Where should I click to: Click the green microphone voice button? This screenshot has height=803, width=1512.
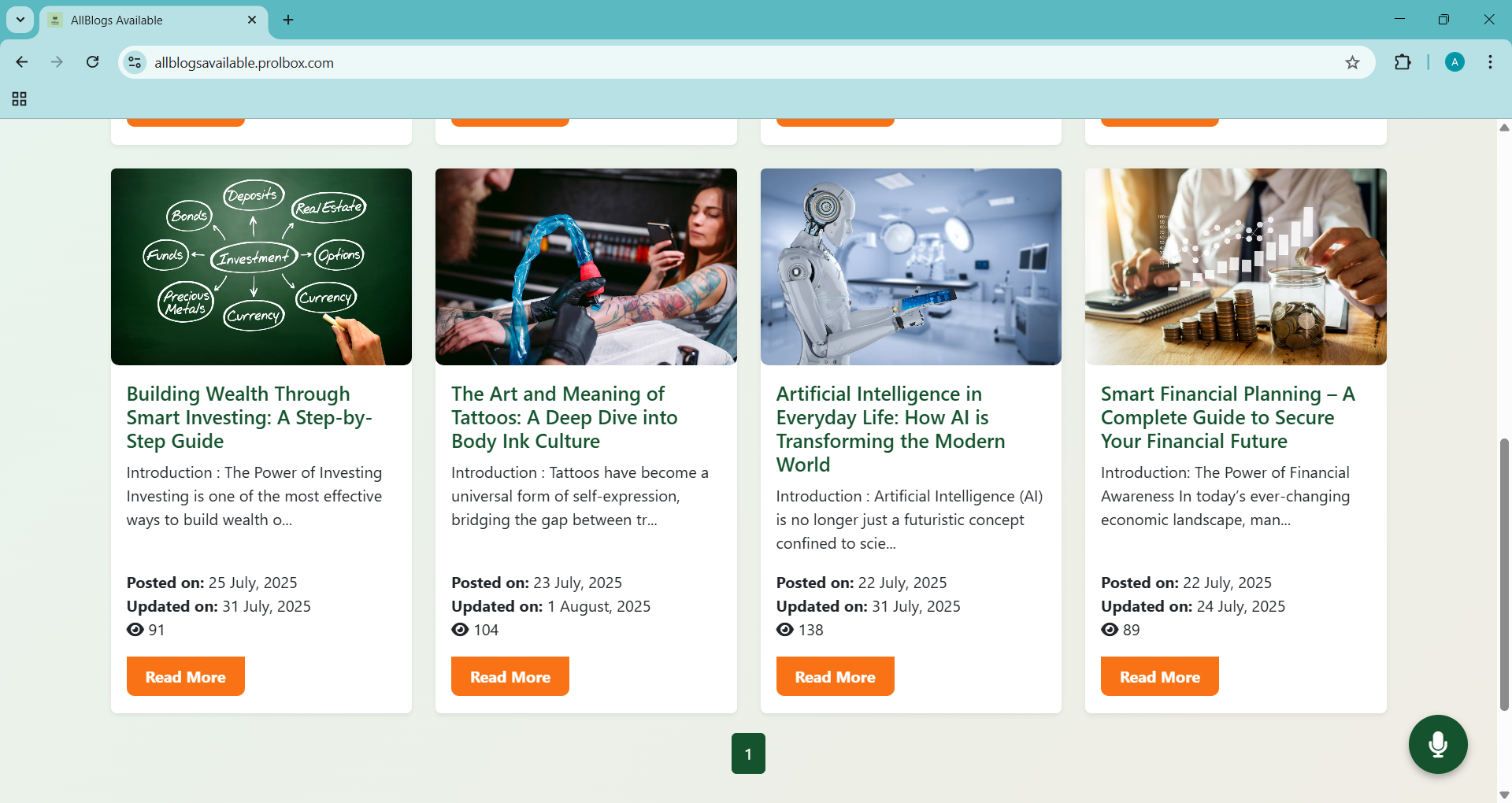coord(1437,744)
